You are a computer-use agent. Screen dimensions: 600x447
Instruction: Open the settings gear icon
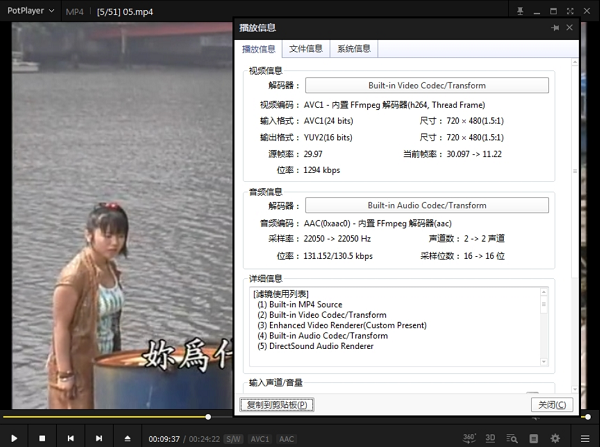(556, 438)
